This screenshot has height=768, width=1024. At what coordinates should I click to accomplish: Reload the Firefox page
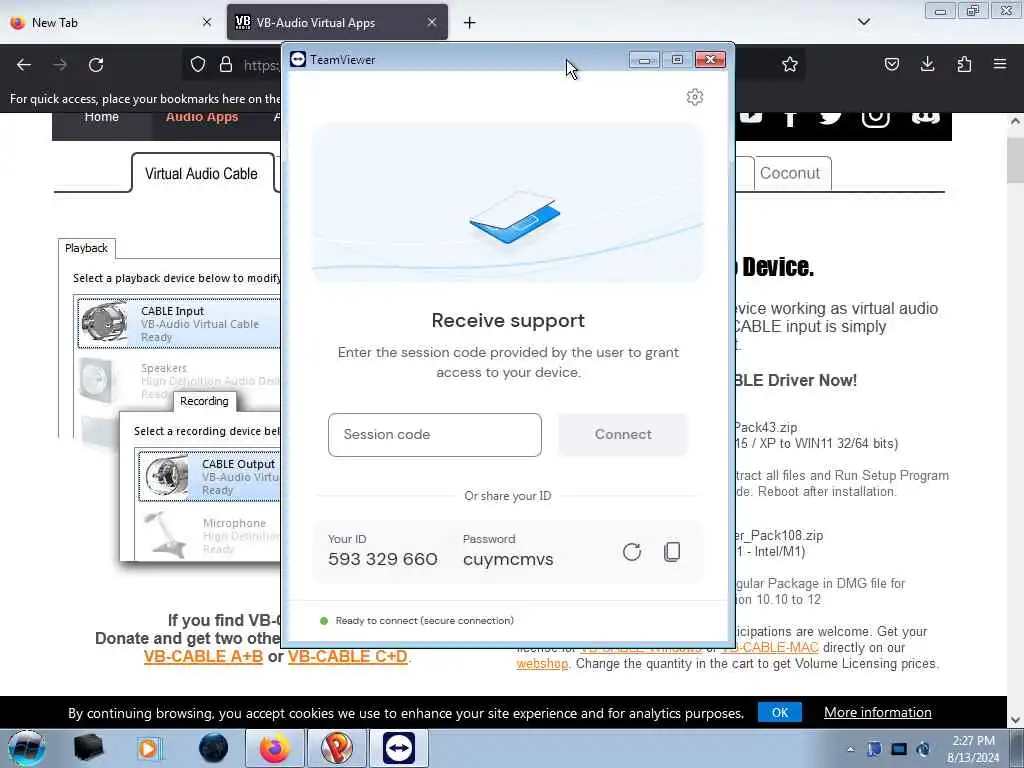[96, 65]
